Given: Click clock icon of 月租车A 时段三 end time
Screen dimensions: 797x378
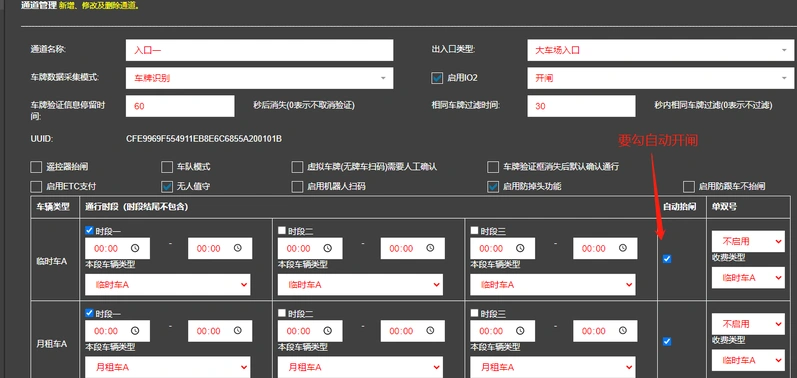Looking at the screenshot, I should coord(623,331).
